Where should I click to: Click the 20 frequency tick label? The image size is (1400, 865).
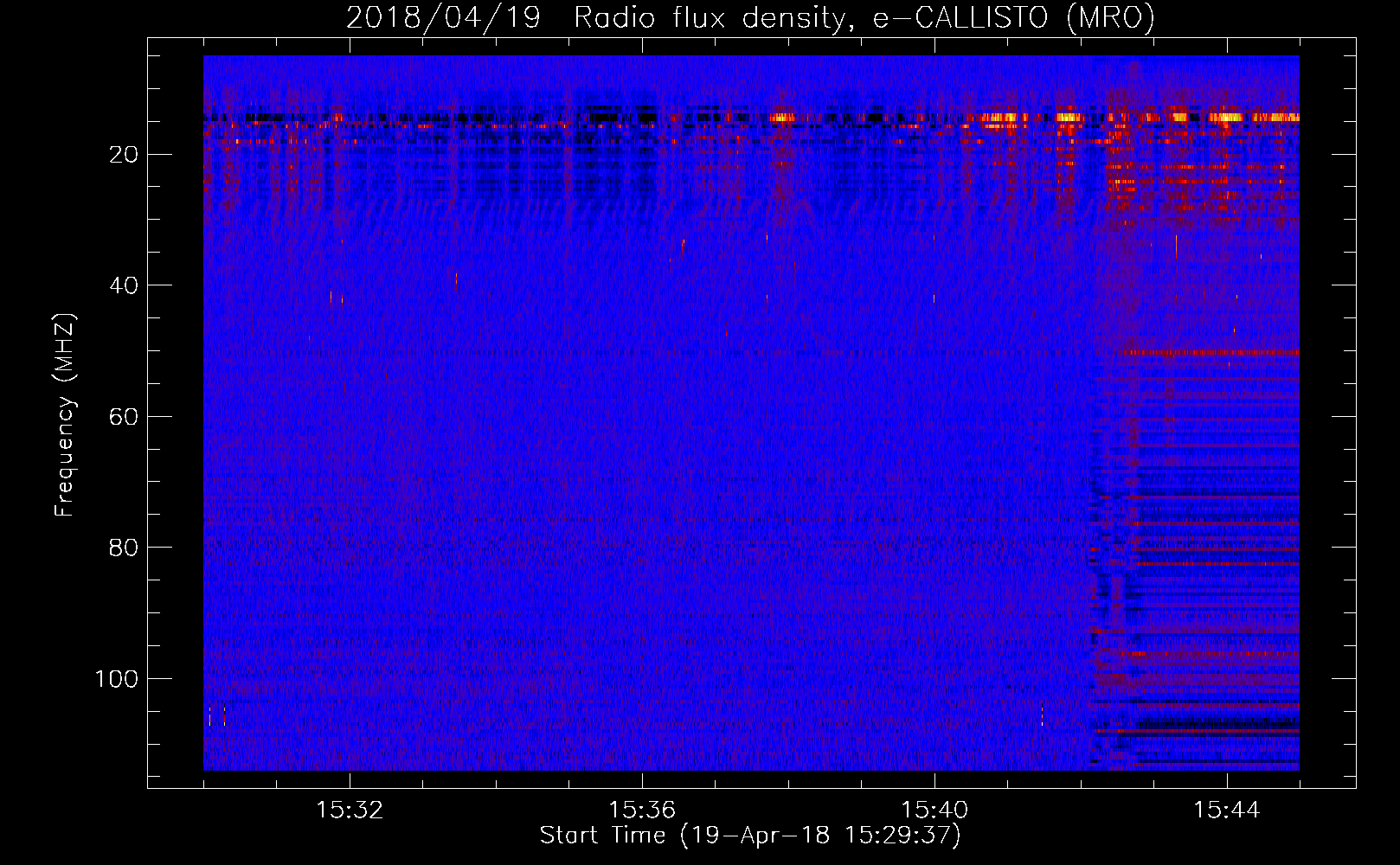tap(124, 155)
